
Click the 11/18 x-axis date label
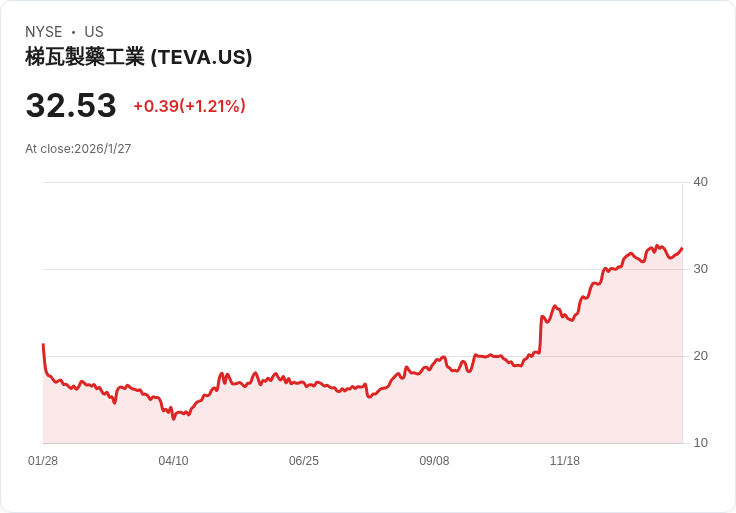(565, 461)
